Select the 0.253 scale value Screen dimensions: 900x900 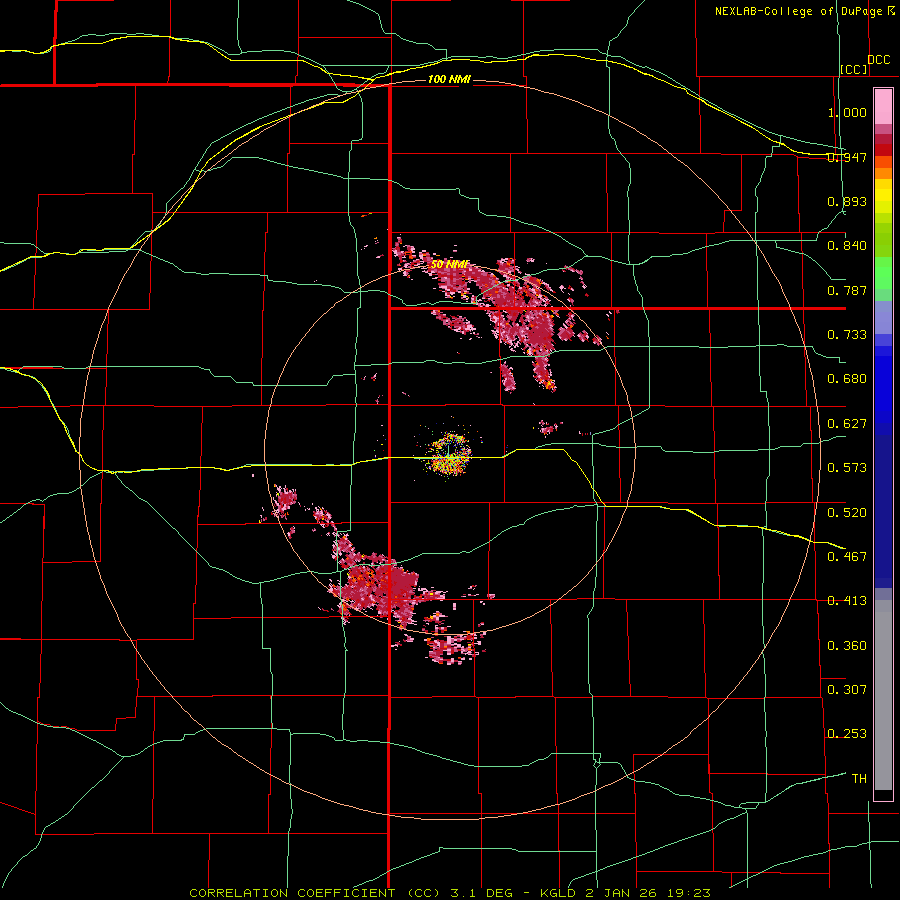click(x=847, y=734)
